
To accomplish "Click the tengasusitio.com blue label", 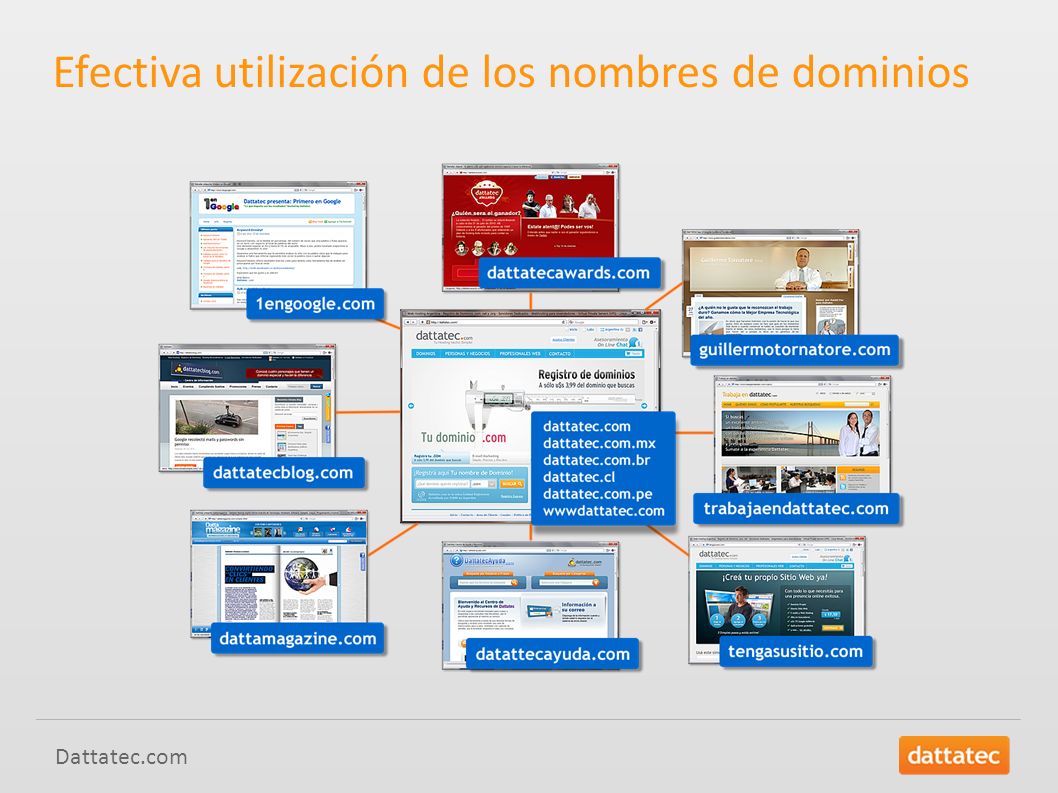I will tap(796, 651).
